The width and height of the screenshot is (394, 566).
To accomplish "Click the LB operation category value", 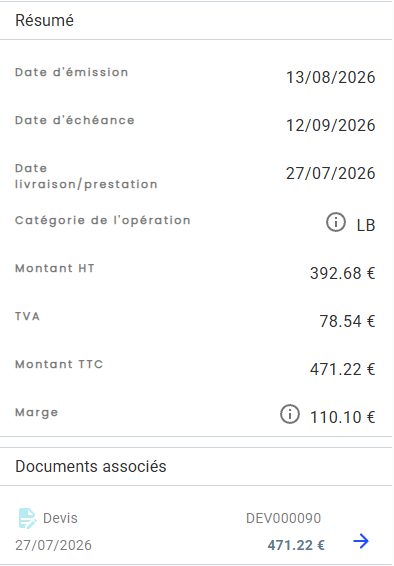I will click(366, 225).
